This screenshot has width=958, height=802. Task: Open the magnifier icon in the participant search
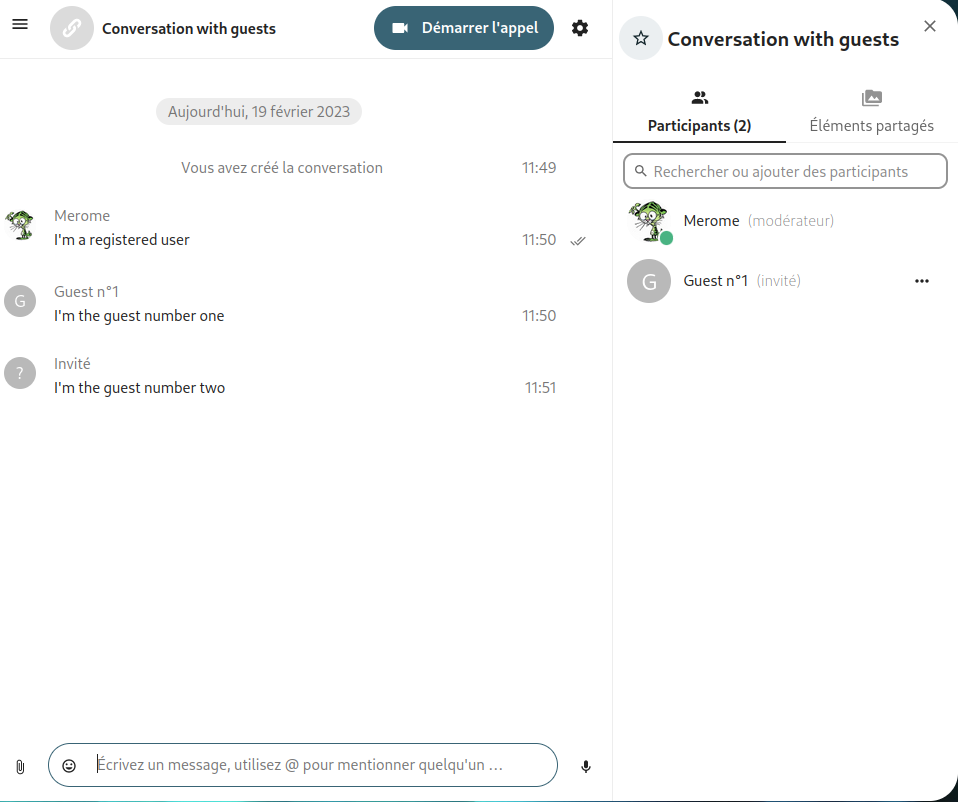641,171
